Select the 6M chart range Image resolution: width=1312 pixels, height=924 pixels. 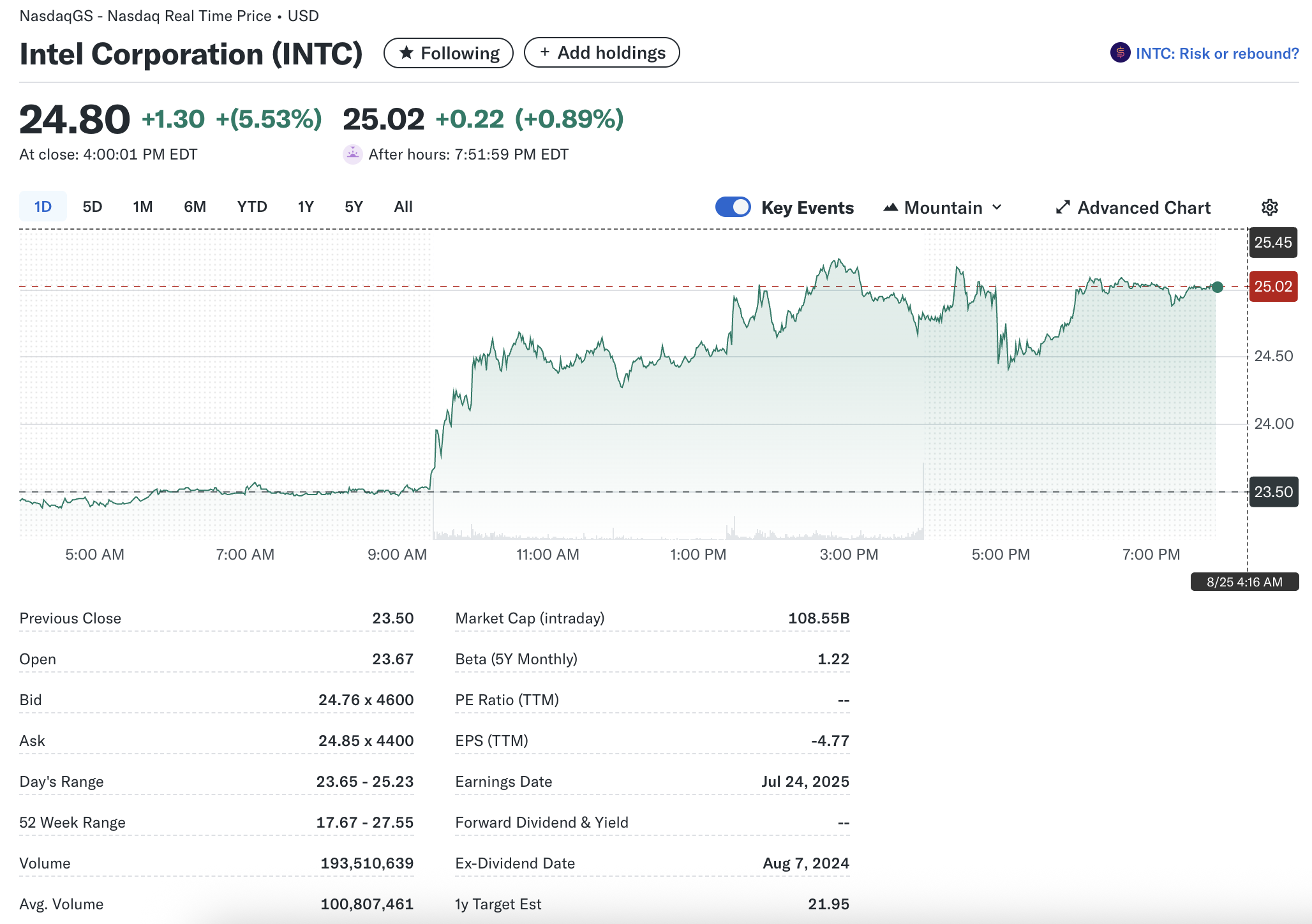pos(195,207)
